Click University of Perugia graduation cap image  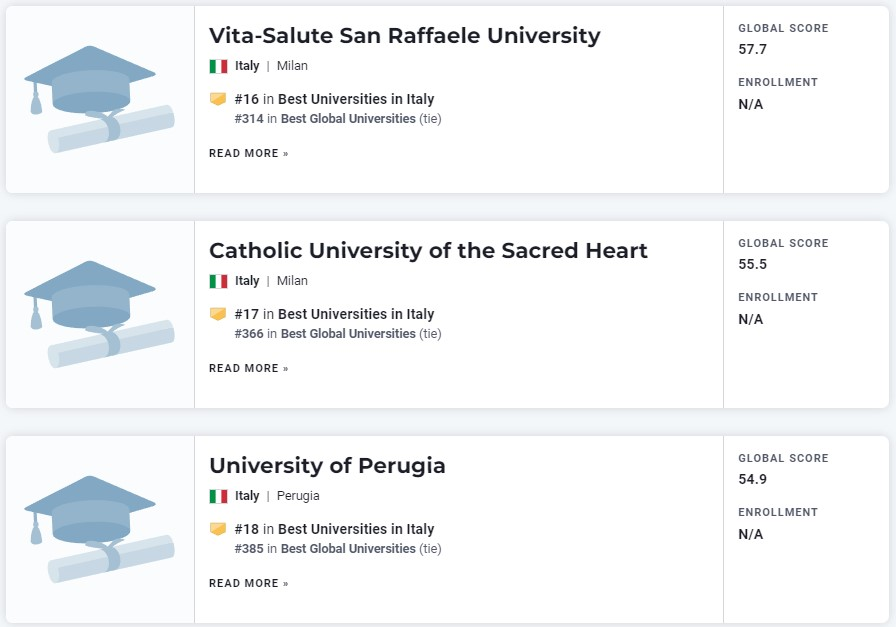click(x=99, y=529)
